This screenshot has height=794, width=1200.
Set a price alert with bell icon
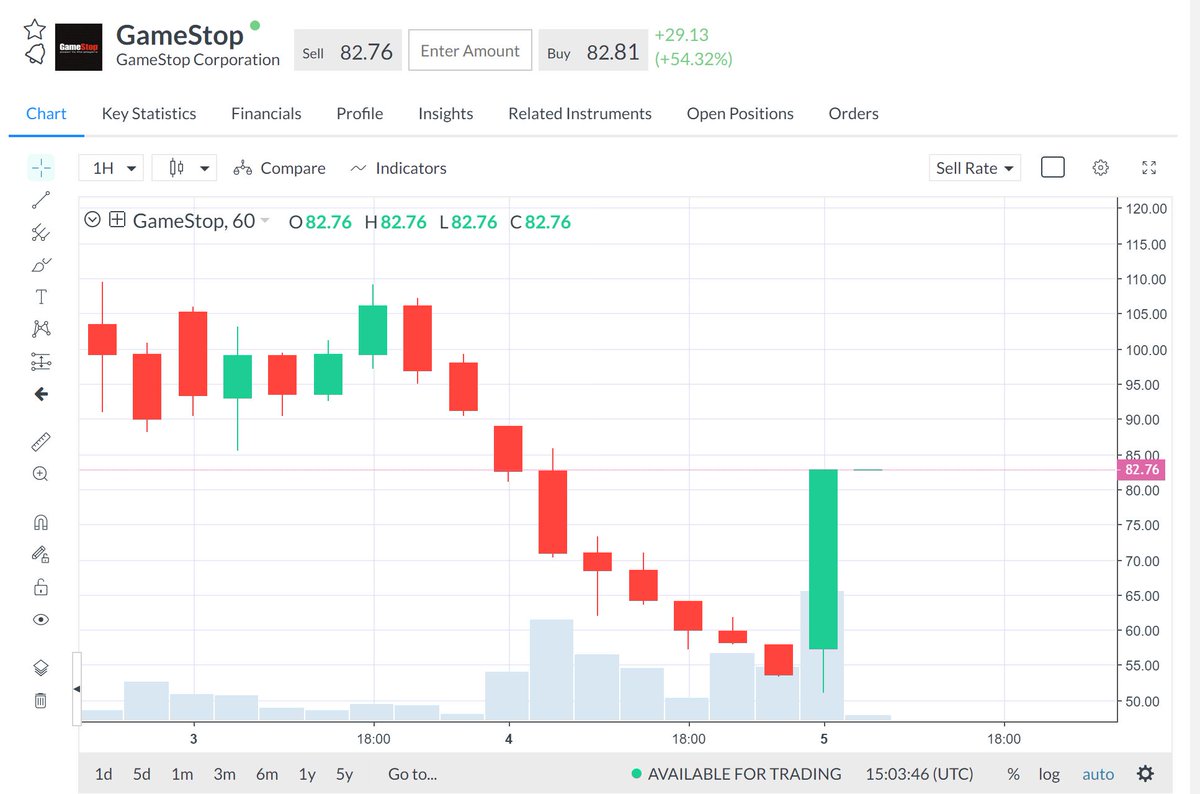(x=35, y=53)
